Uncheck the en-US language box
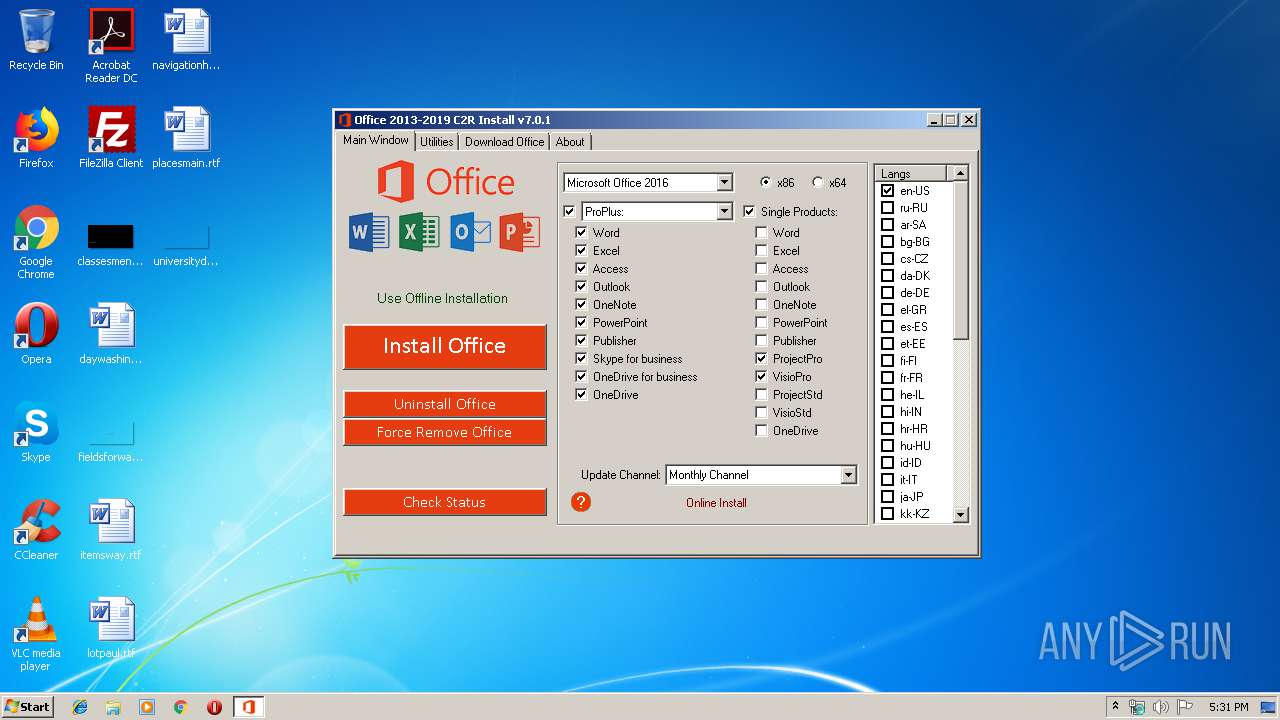 coord(887,190)
